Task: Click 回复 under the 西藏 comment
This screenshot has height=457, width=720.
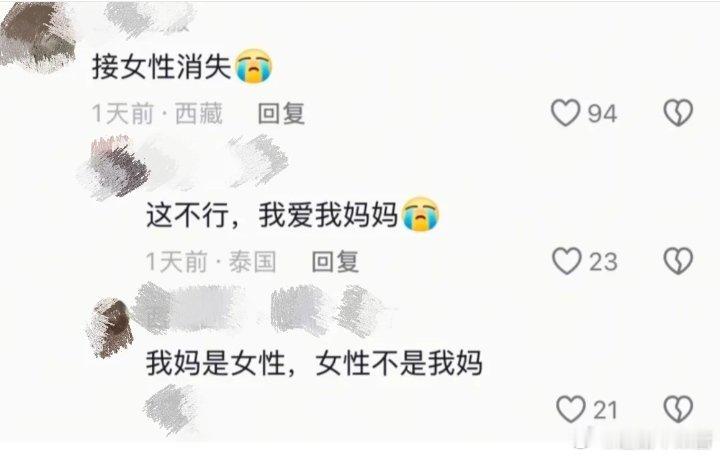Action: point(281,113)
